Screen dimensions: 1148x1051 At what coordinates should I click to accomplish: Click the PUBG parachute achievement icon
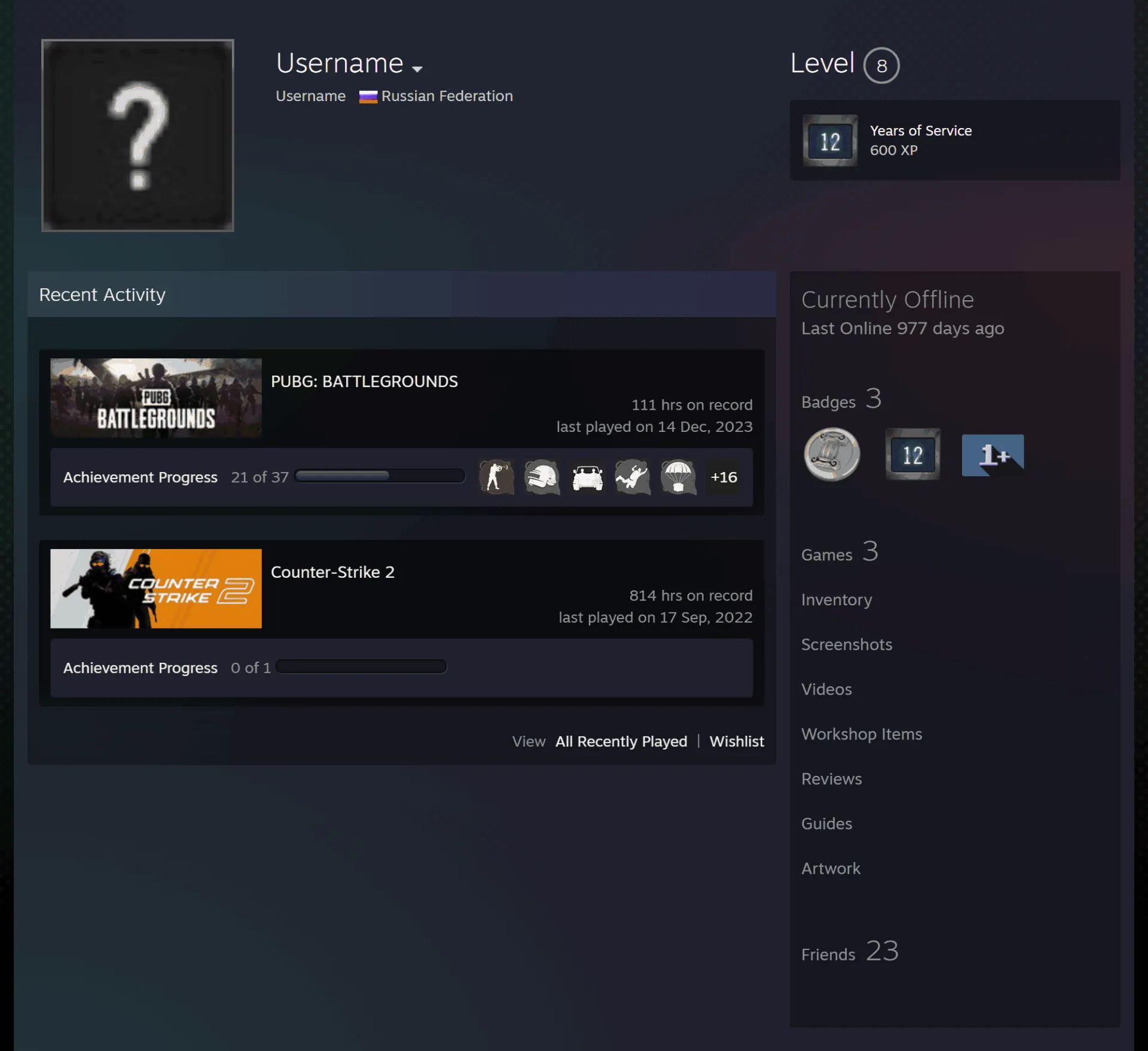(x=678, y=477)
